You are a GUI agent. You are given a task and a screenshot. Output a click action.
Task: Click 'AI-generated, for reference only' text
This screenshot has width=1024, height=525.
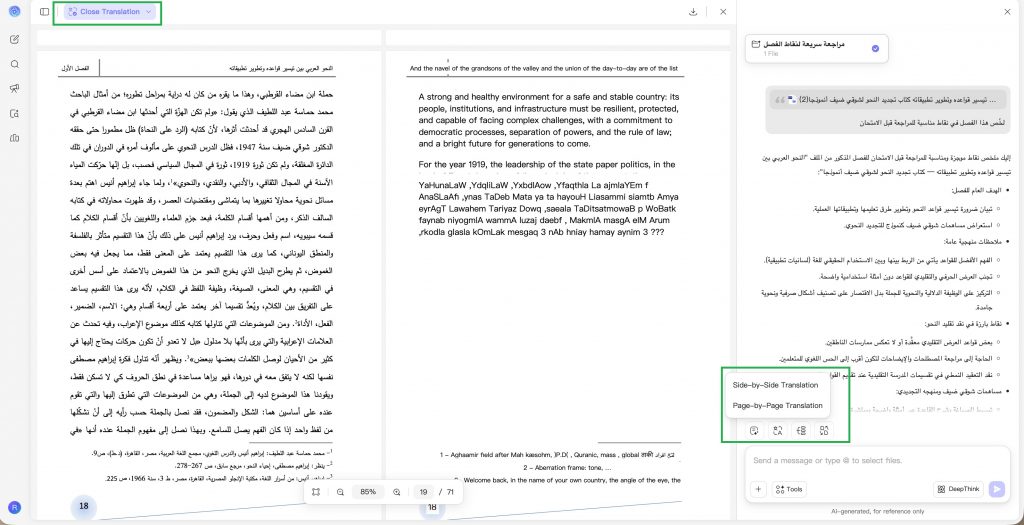point(878,511)
